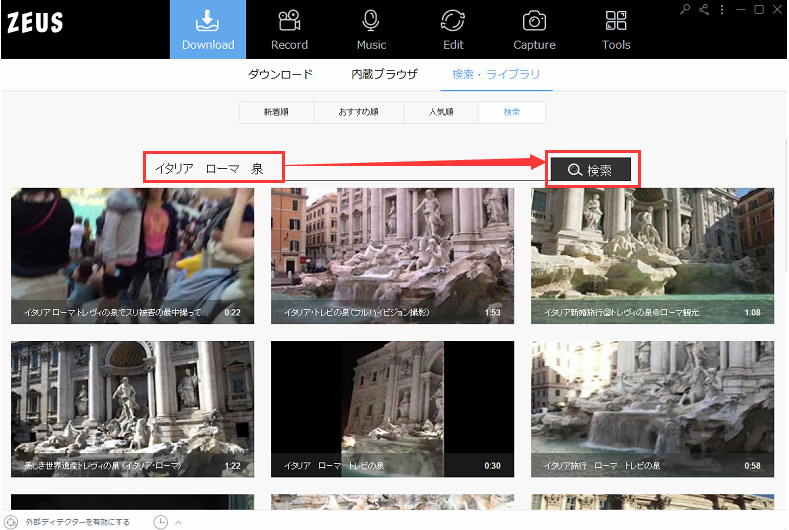Open the Capture camera section
789x530 pixels.
[534, 30]
